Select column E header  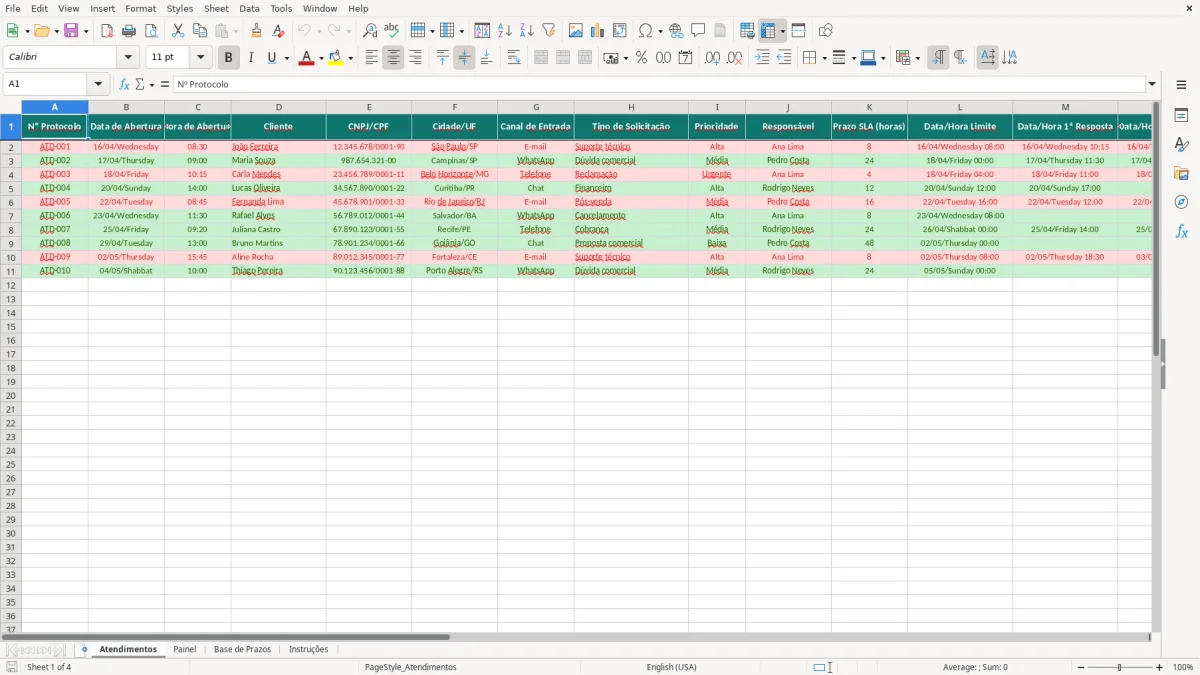coord(368,107)
